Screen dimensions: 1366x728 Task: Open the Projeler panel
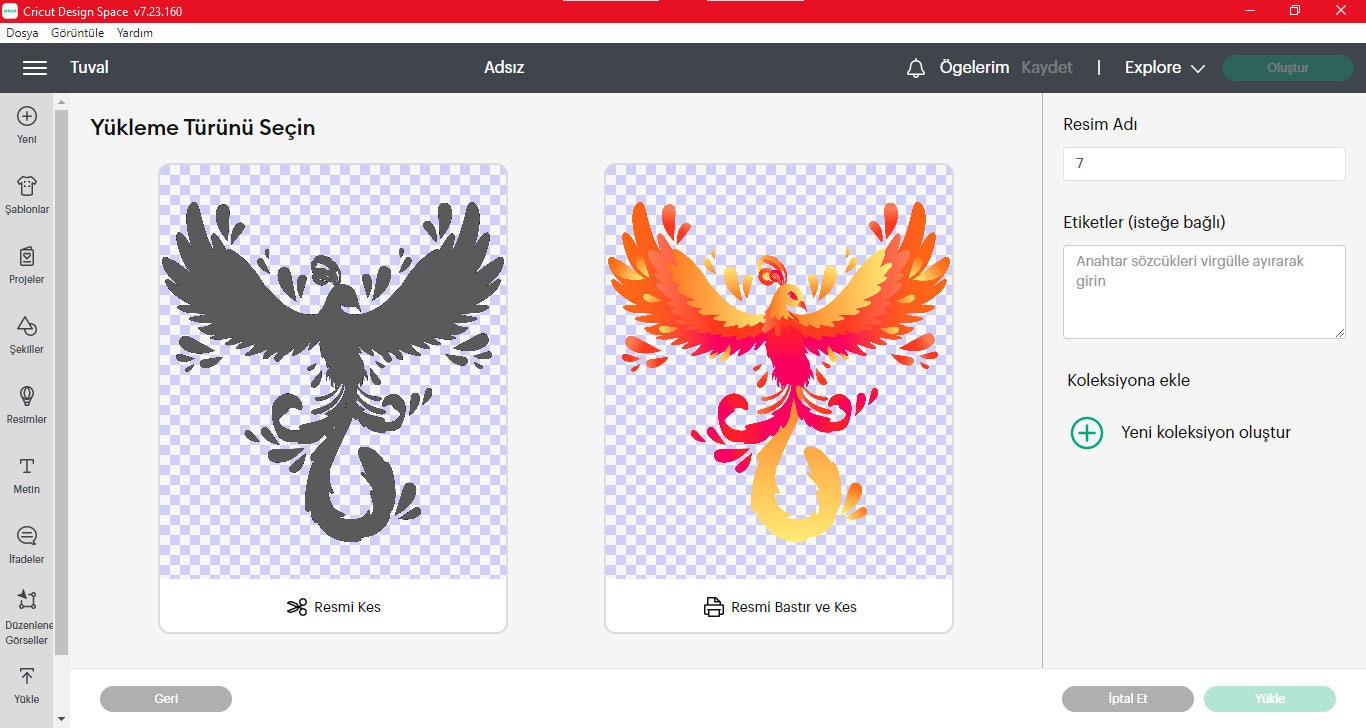[x=27, y=263]
